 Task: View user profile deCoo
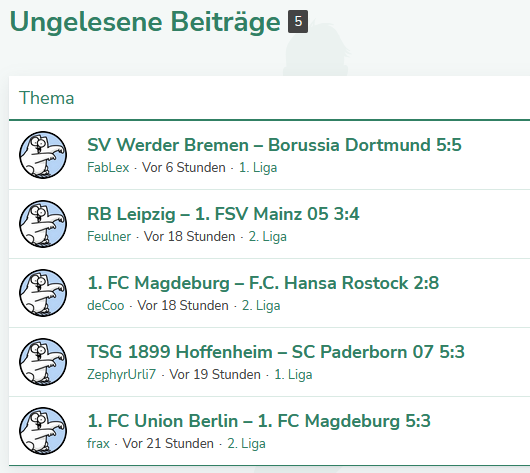105,305
